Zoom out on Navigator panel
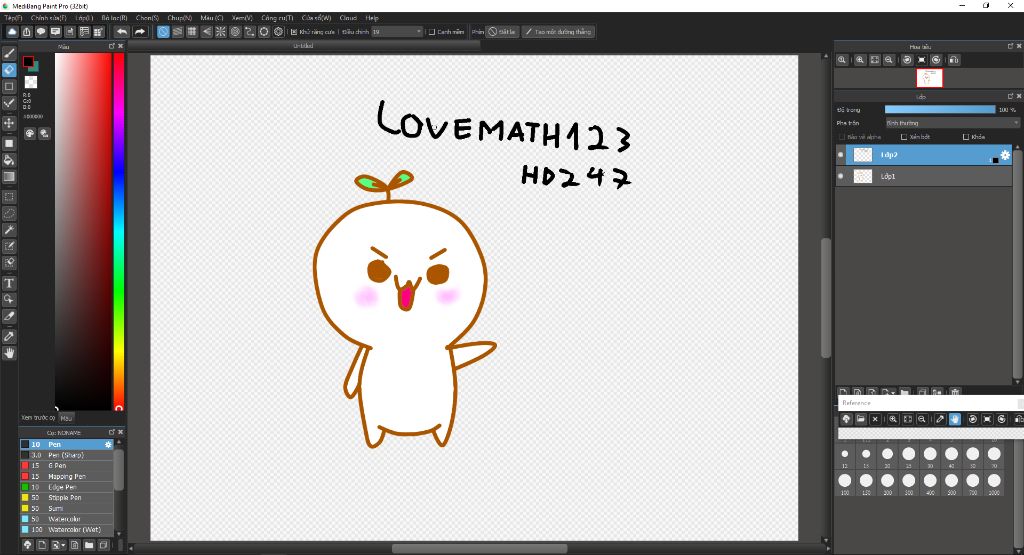Screen dimensions: 1024x555 point(889,59)
